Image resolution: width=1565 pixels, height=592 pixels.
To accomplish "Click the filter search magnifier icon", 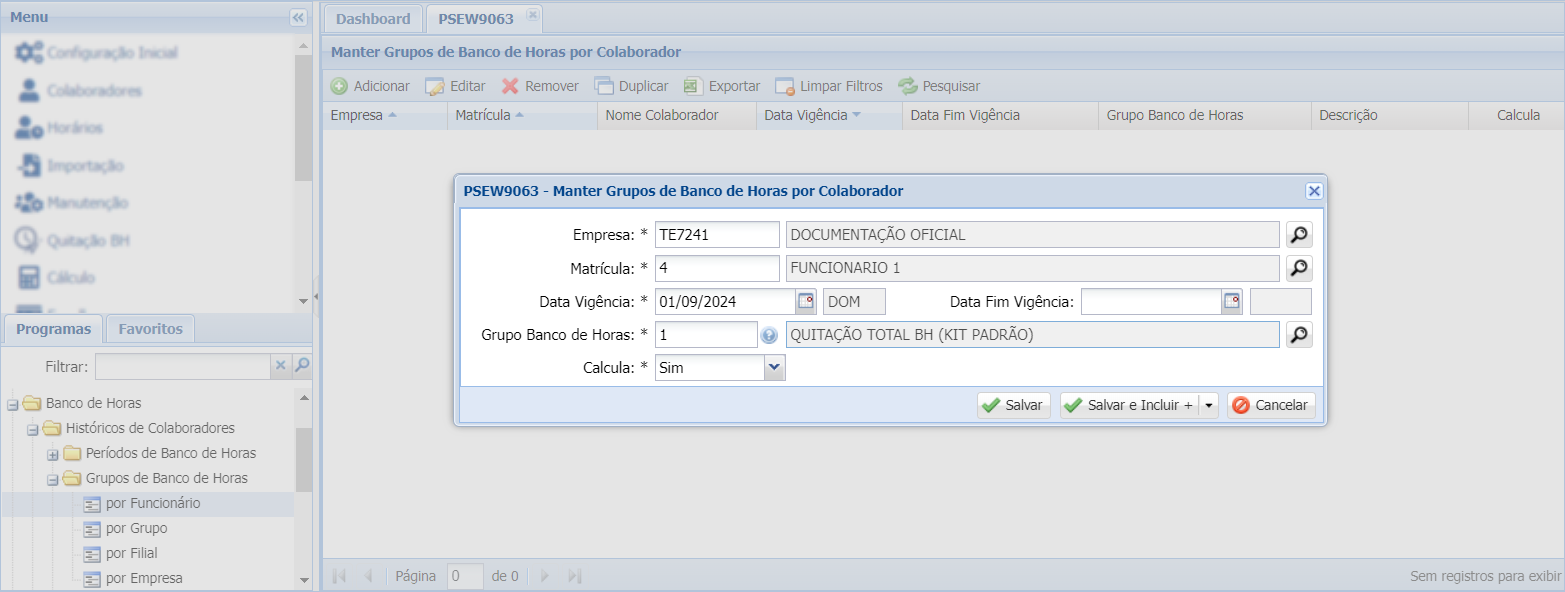I will 303,366.
